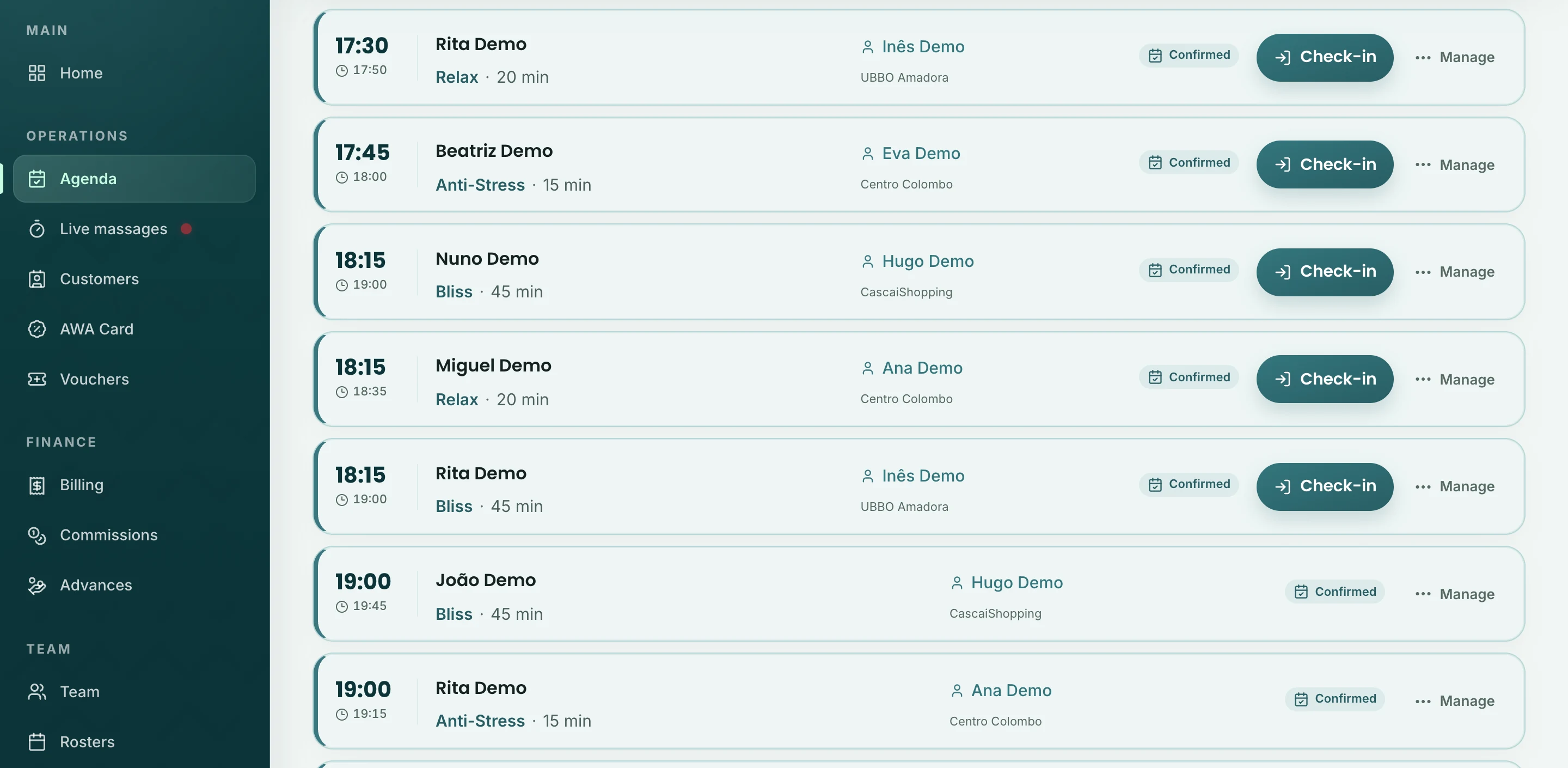Open Manage menu for Miguel Demo

(1454, 380)
